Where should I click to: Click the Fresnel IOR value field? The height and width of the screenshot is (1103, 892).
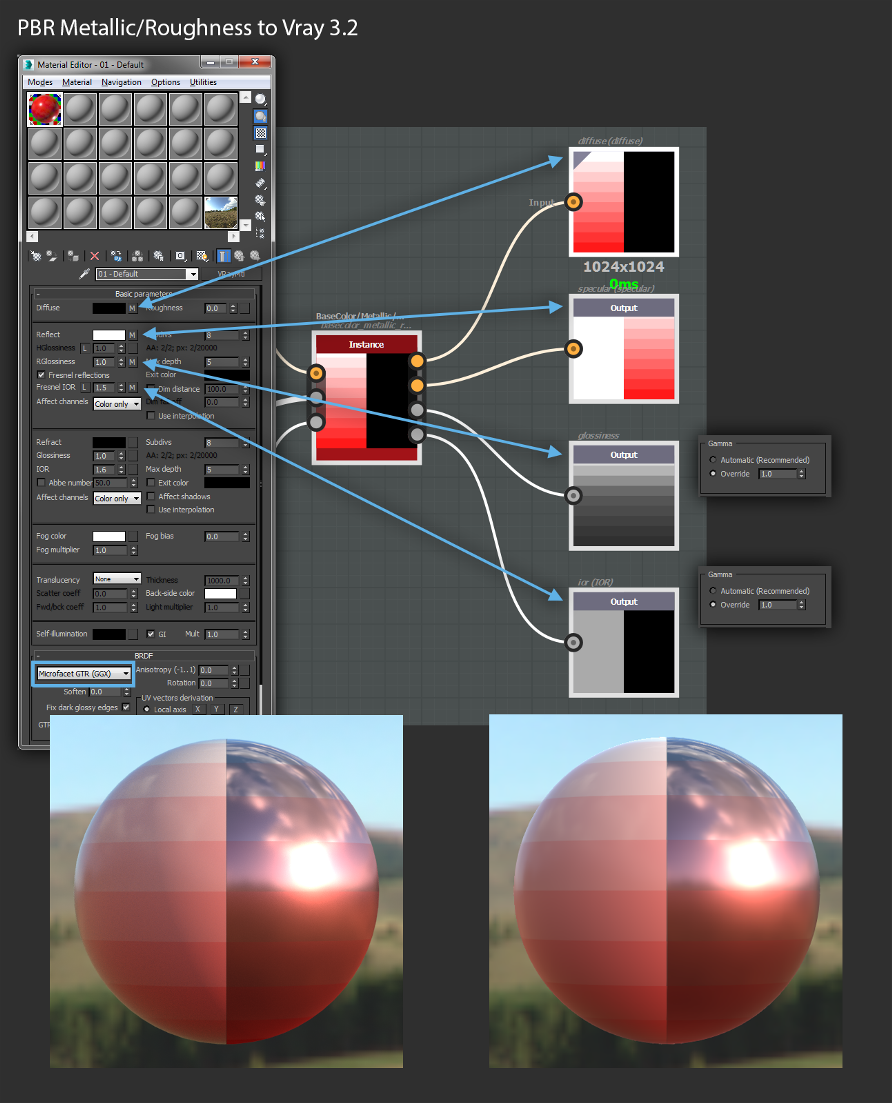pos(103,388)
